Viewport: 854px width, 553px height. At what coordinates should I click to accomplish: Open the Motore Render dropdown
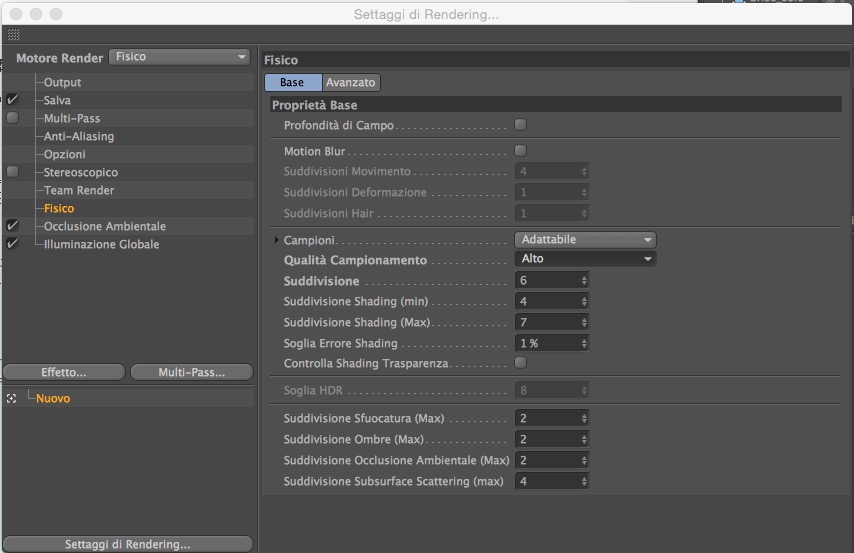(179, 57)
